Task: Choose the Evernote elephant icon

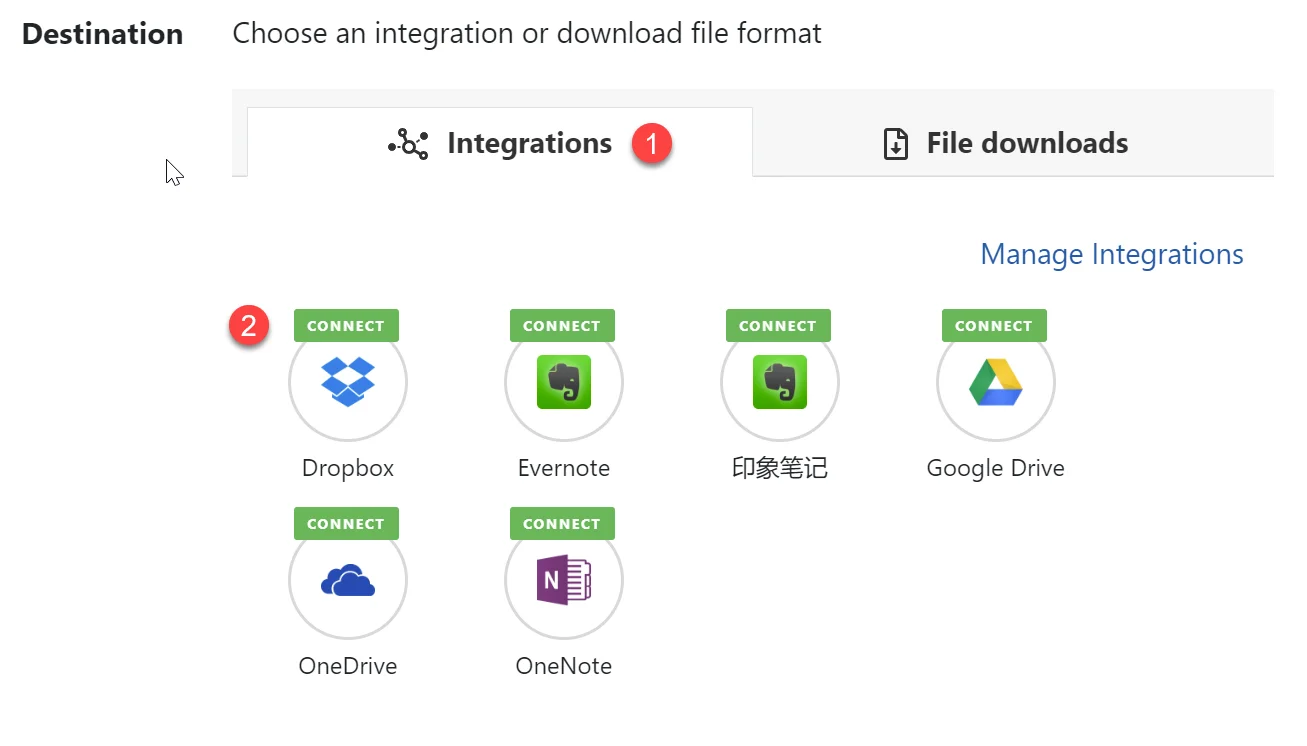Action: (x=564, y=382)
